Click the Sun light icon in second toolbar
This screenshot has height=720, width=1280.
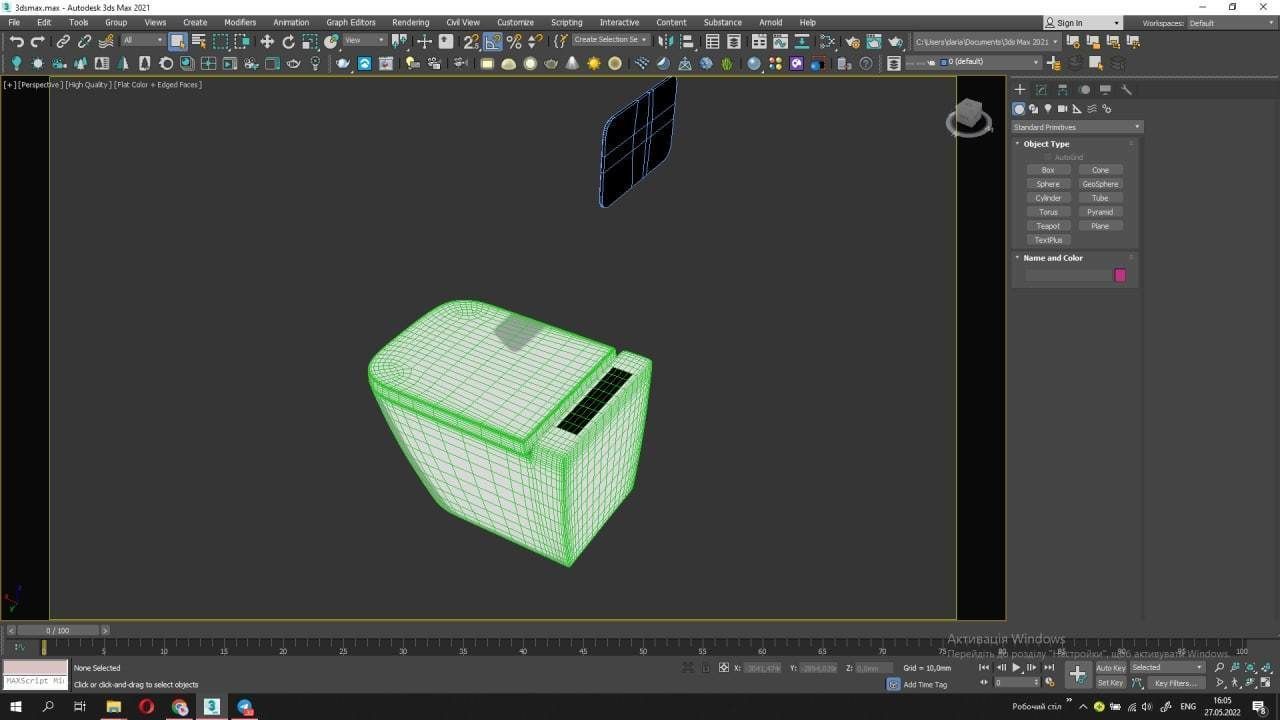(x=593, y=63)
